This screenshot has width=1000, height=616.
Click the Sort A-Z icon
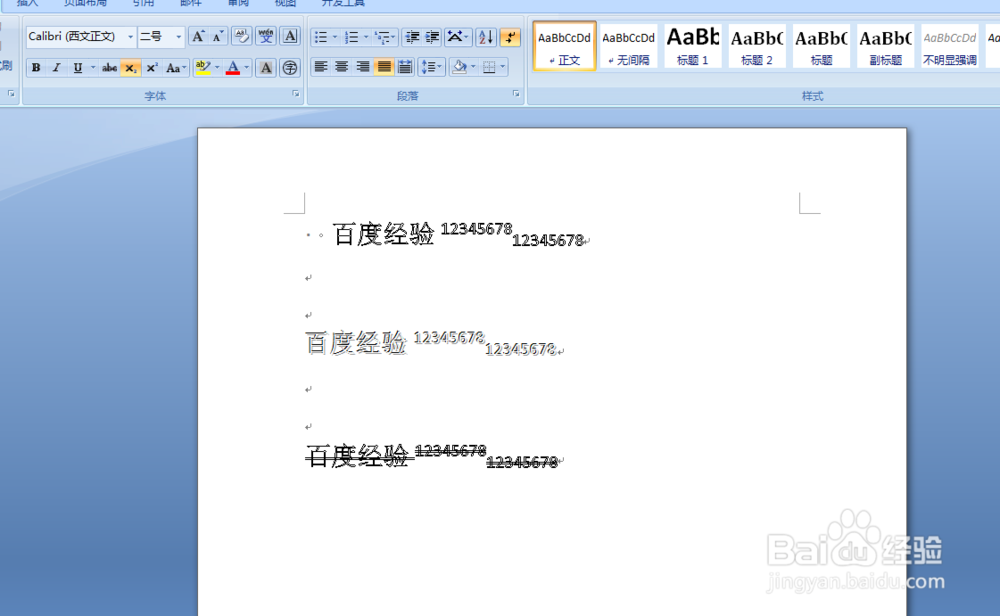click(486, 37)
